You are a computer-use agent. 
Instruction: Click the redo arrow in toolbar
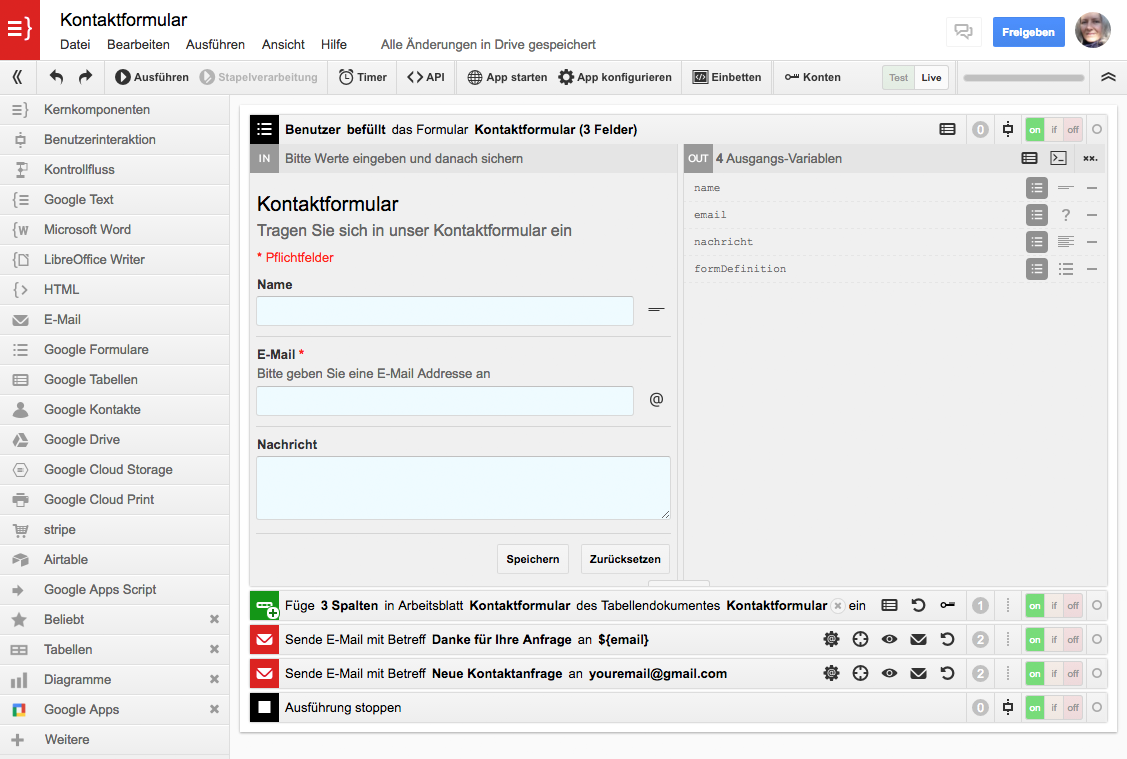(x=85, y=77)
